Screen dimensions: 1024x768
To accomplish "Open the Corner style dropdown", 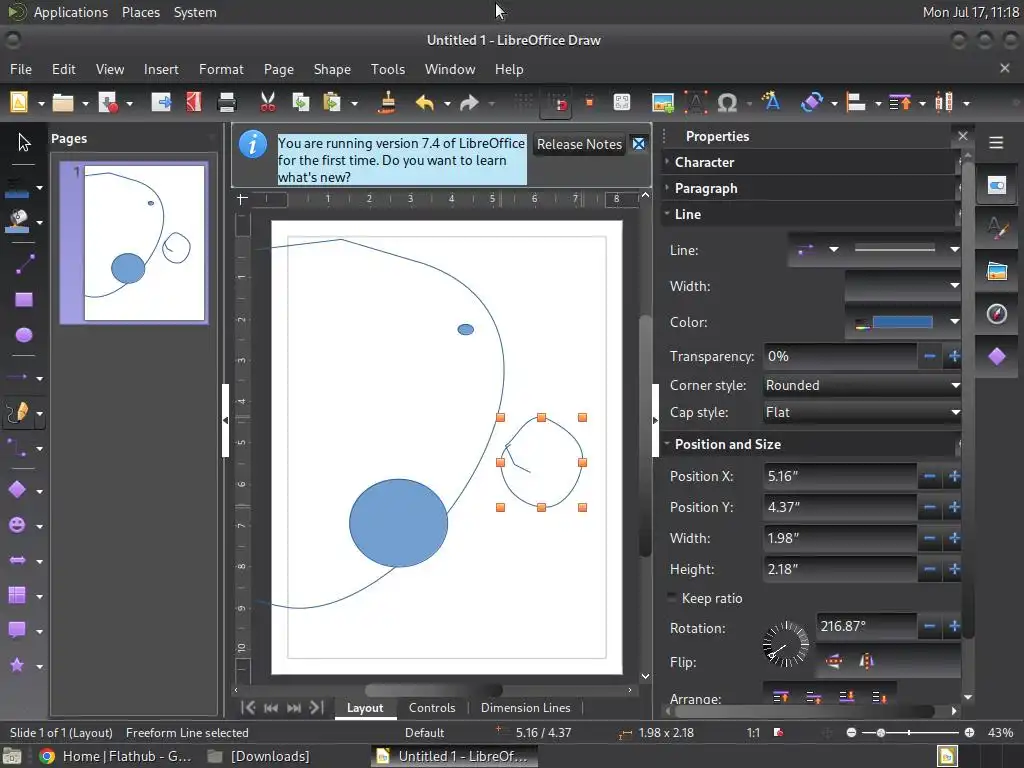I will [862, 385].
